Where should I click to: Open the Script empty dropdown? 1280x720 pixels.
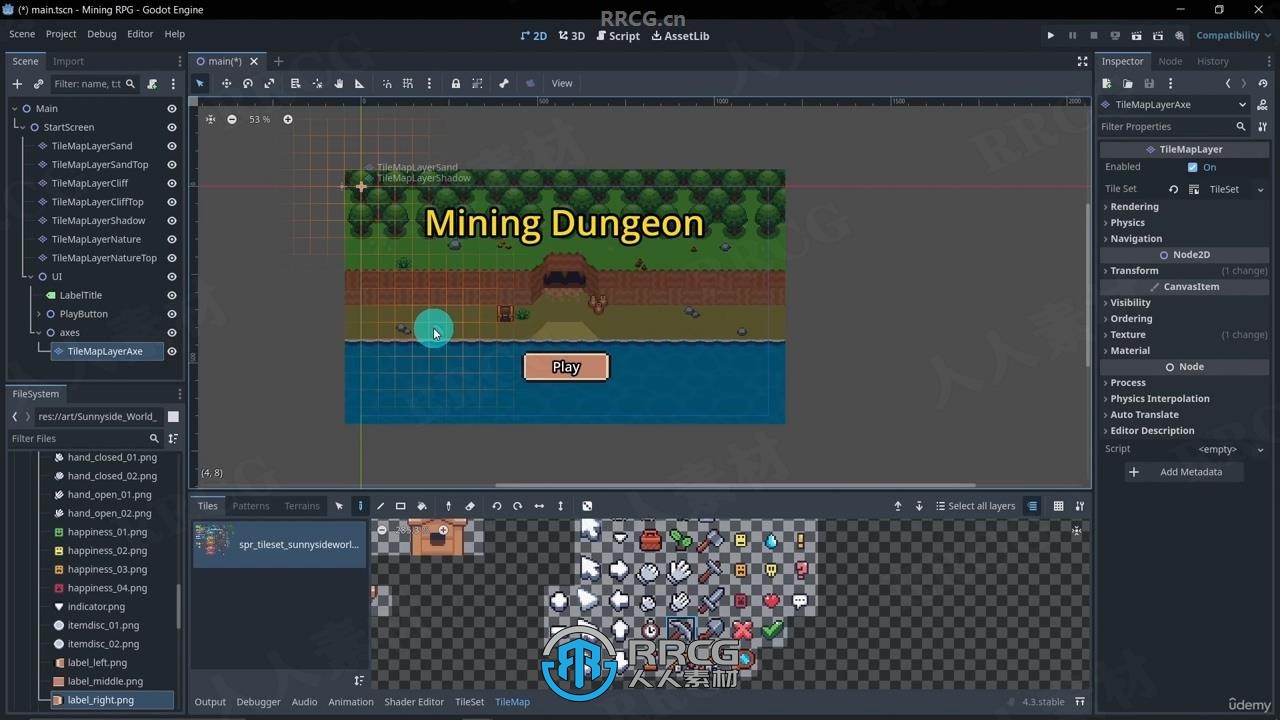[x=1260, y=449]
